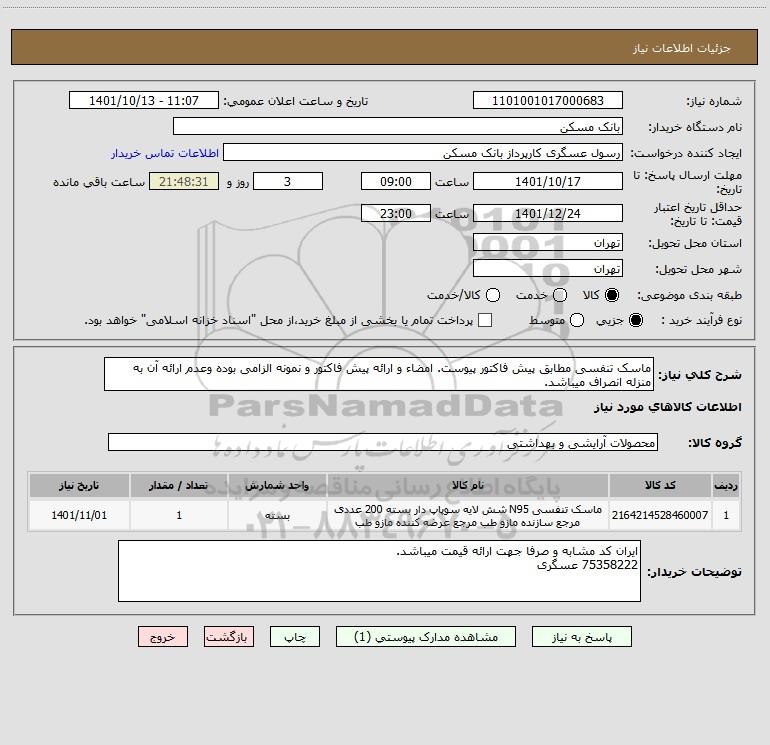Click the بازگشت back button
Screen dimensions: 770x745
229,636
